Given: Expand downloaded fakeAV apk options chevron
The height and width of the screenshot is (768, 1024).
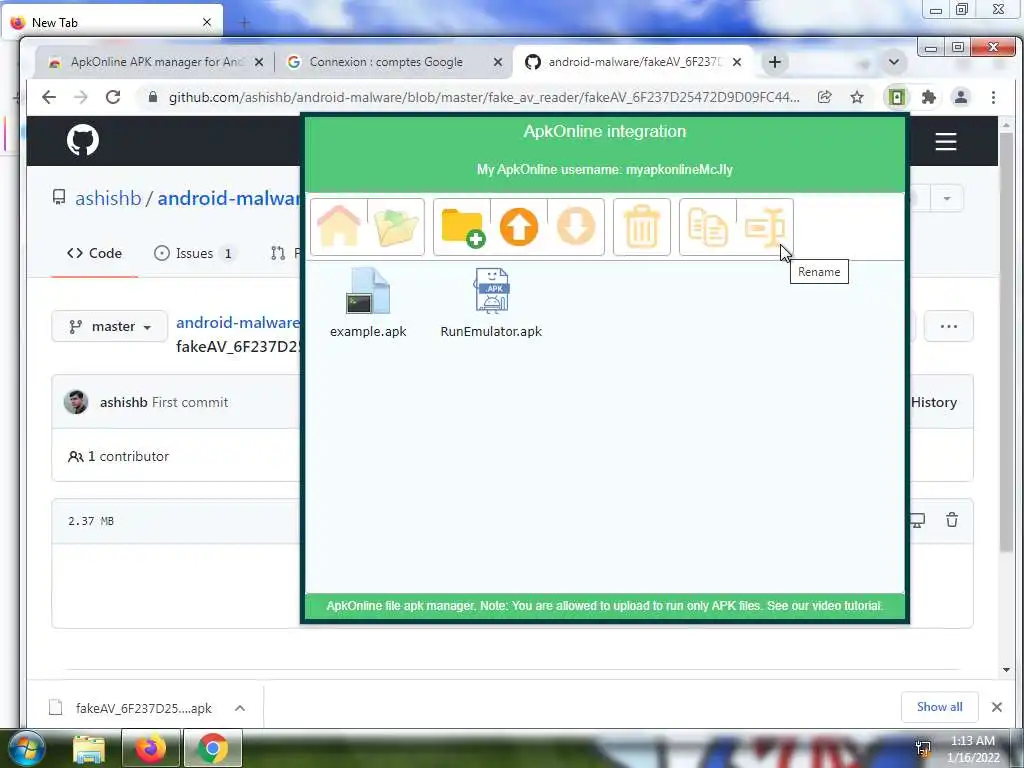Looking at the screenshot, I should [240, 708].
